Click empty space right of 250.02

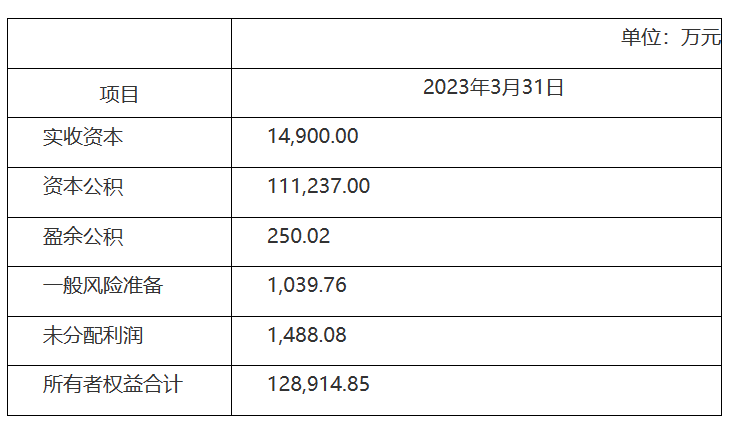point(524,242)
